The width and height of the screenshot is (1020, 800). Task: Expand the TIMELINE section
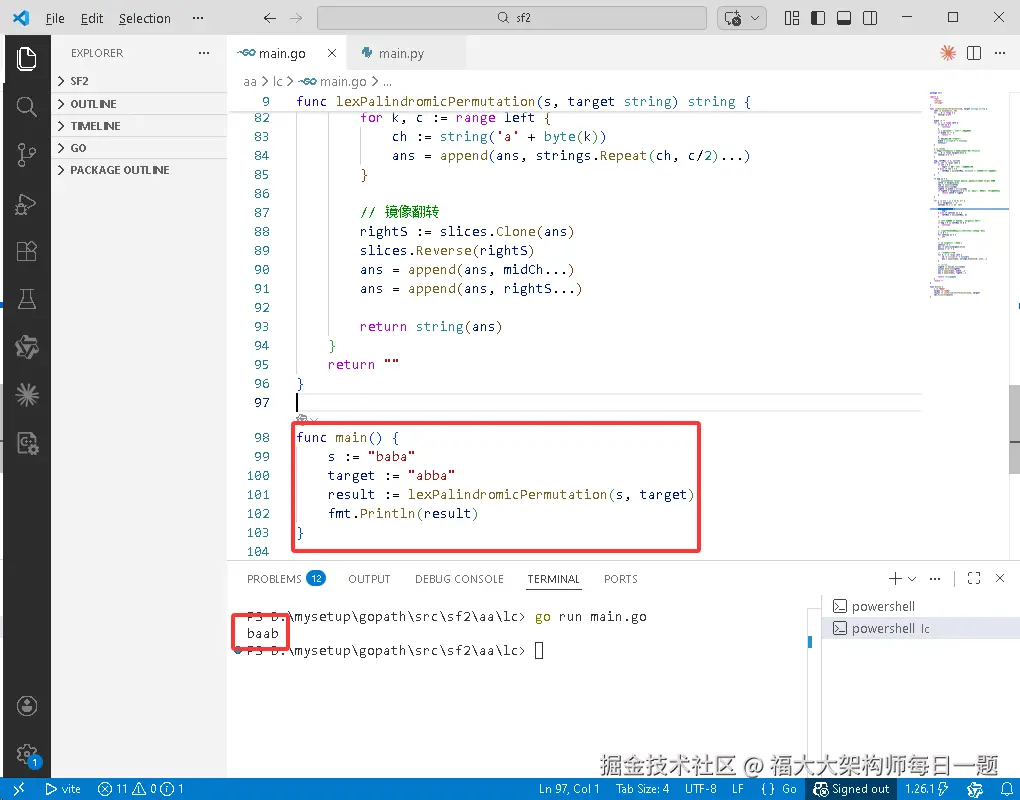139,126
